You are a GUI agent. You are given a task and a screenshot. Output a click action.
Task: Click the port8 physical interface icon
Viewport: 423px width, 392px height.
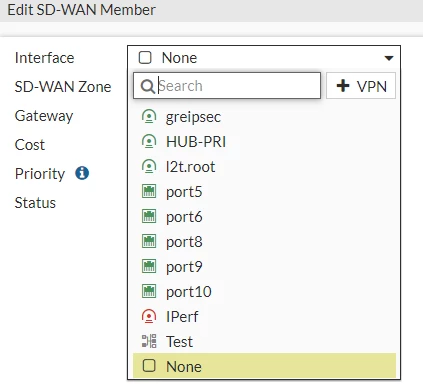click(x=149, y=242)
